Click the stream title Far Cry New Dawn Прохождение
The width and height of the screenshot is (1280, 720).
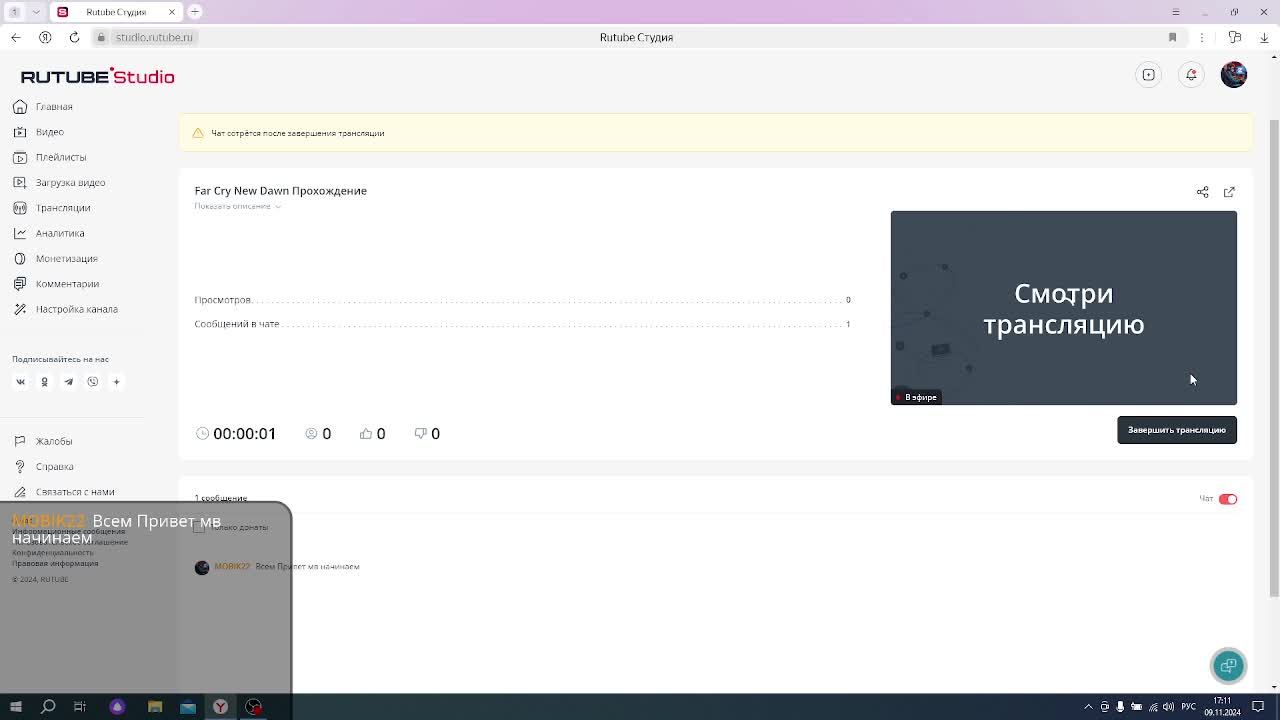280,191
